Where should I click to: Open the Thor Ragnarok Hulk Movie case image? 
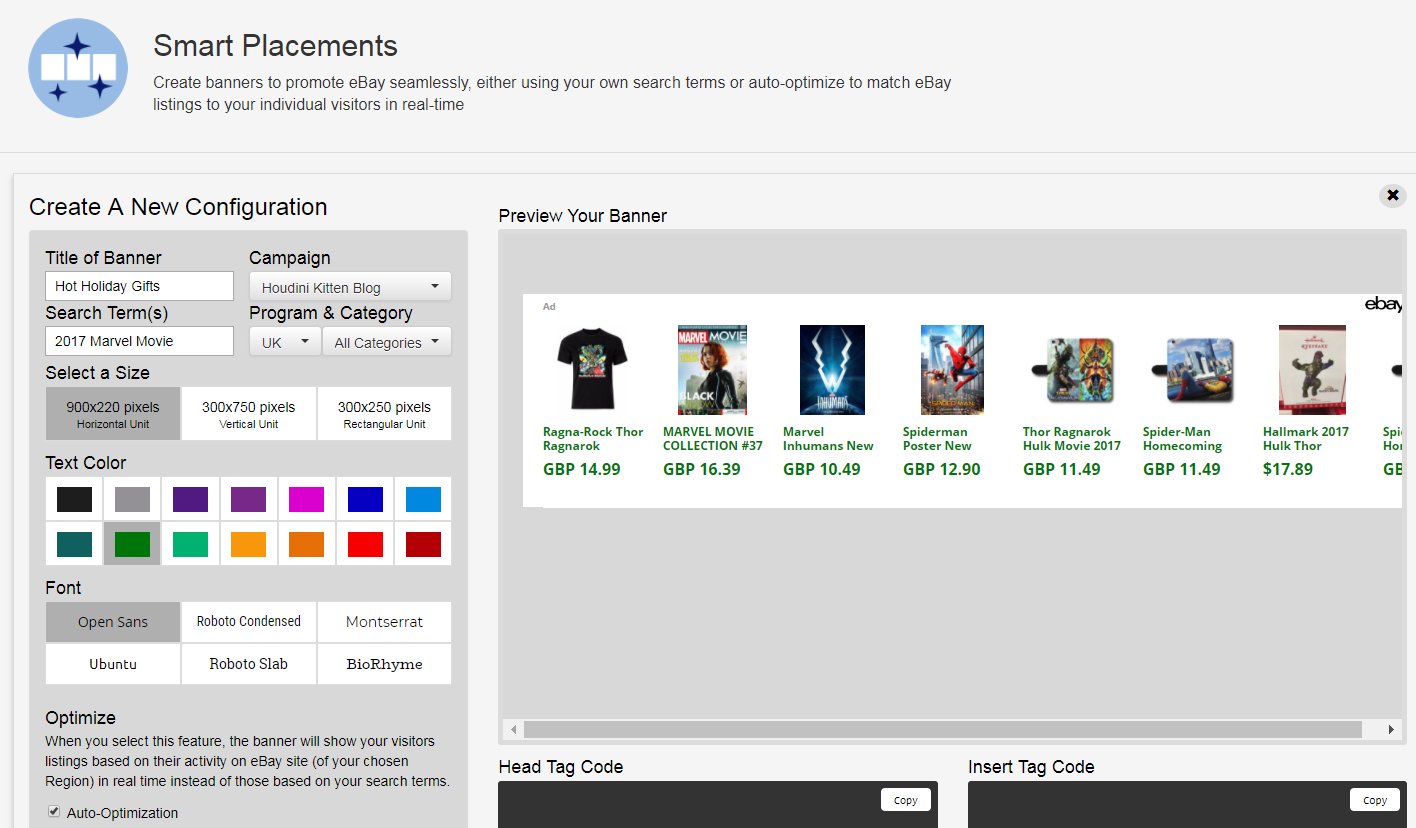[x=1072, y=369]
